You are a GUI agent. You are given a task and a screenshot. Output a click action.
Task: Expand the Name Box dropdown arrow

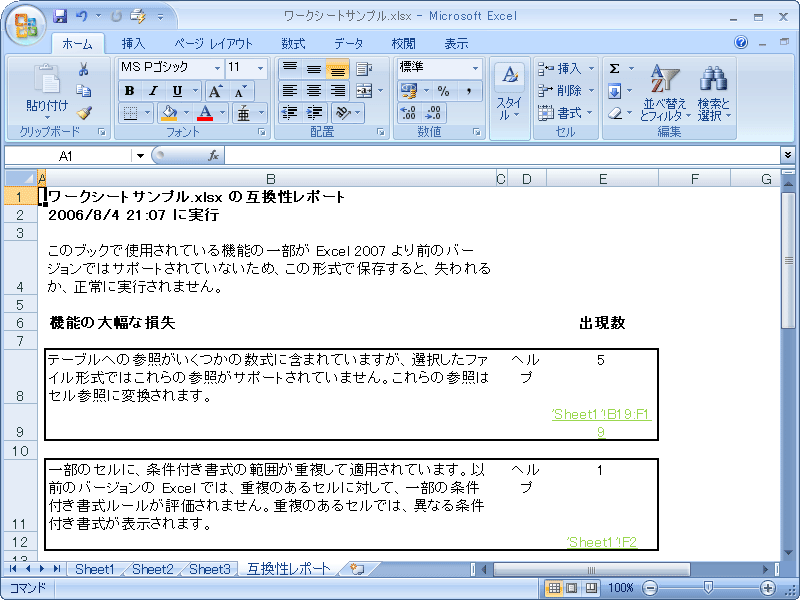coord(140,156)
